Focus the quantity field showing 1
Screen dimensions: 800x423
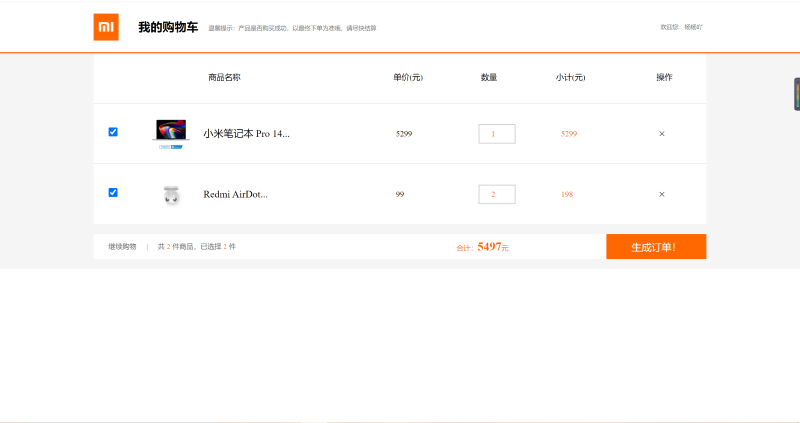tap(497, 134)
